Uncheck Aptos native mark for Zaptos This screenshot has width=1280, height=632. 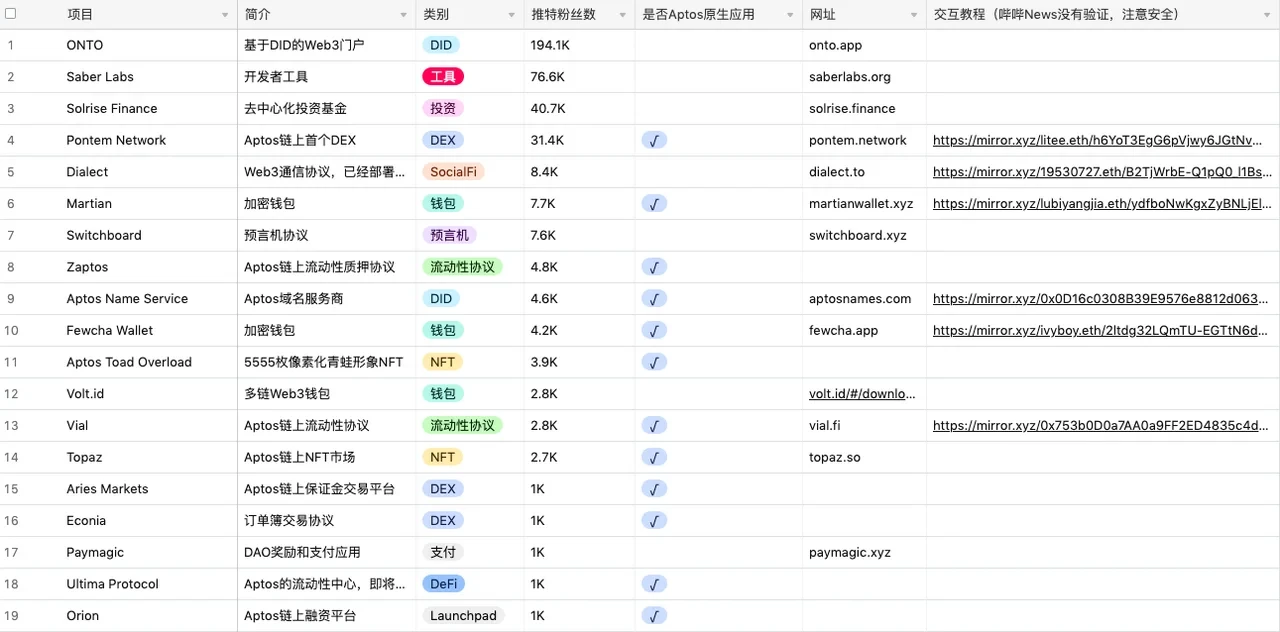pos(654,267)
